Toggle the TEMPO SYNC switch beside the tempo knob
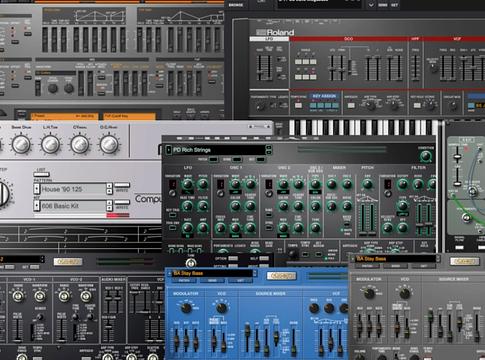Image resolution: width=485 pixels, height=360 pixels. click(x=305, y=254)
